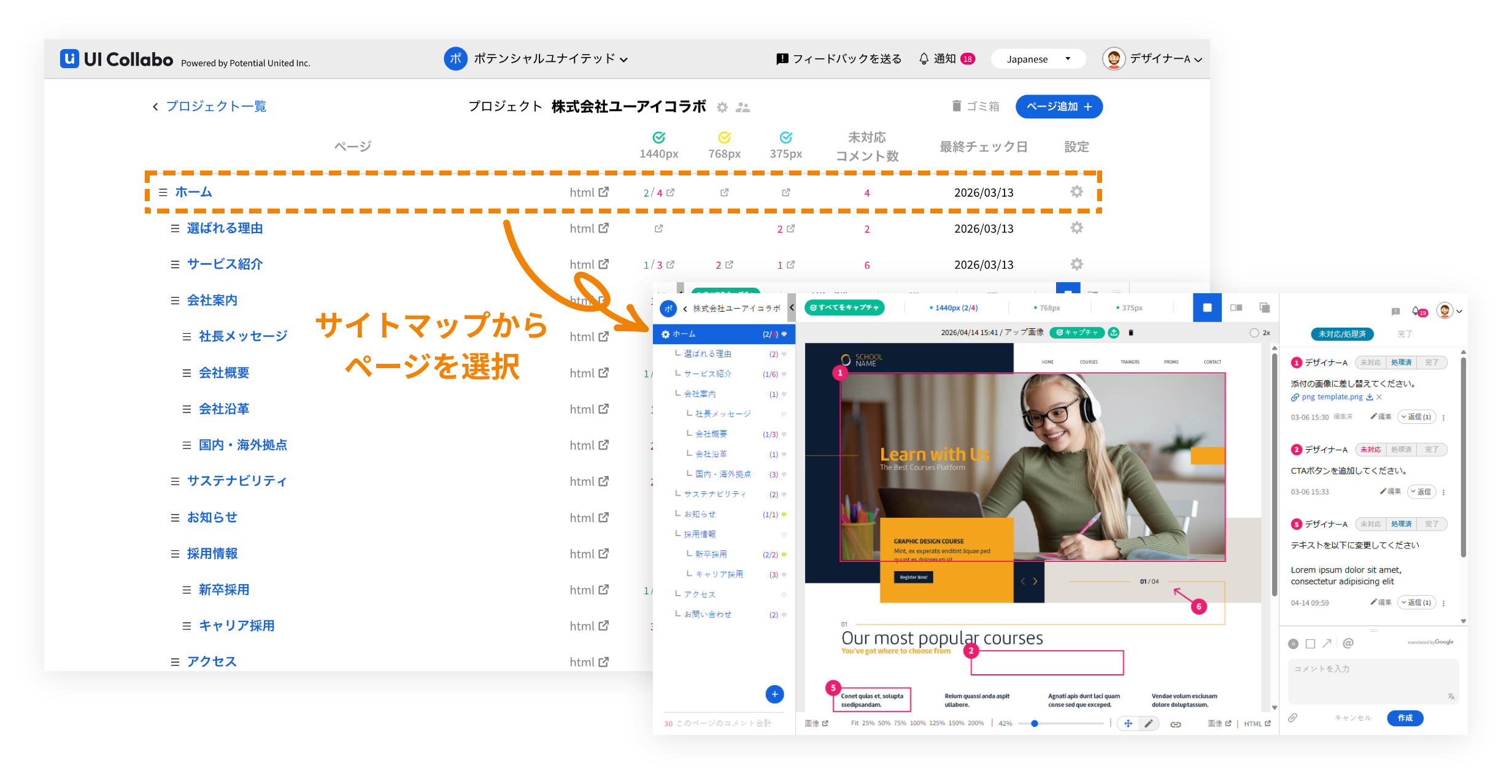Toggle comment 1 status to 完了
Image resolution: width=1512 pixels, height=784 pixels.
1432,362
